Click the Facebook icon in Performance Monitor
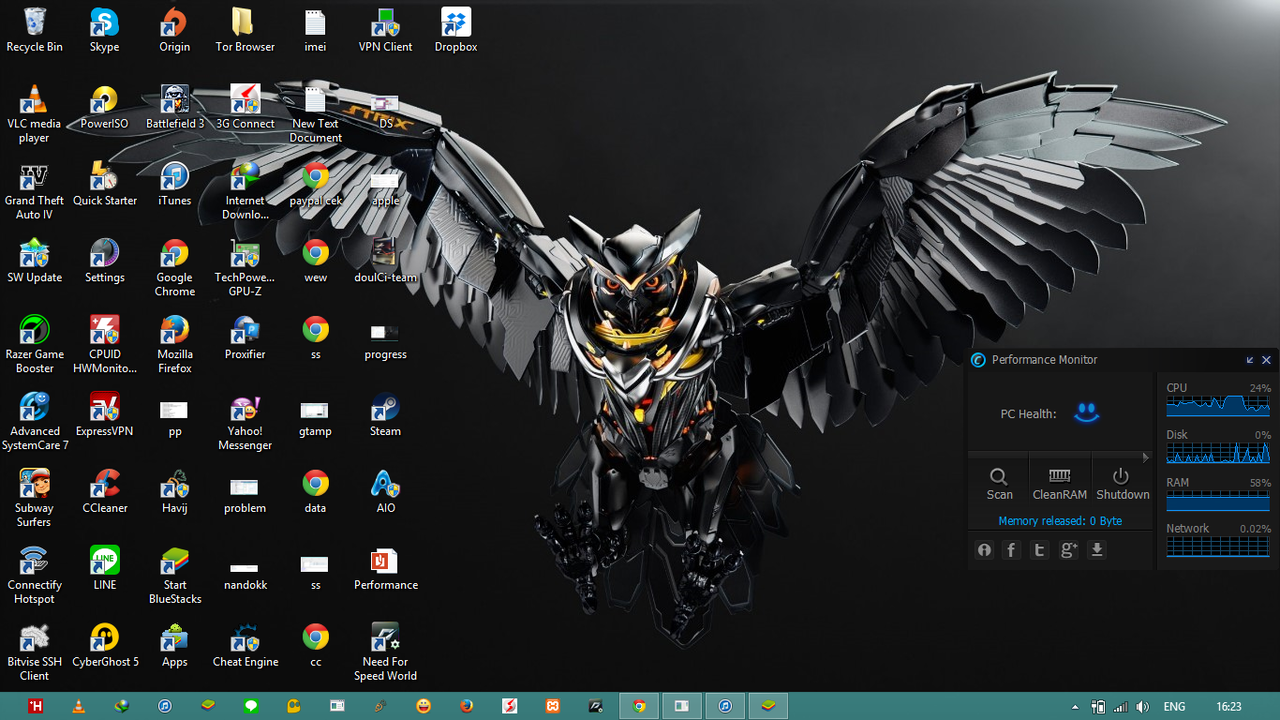This screenshot has height=720, width=1280. coord(1011,550)
